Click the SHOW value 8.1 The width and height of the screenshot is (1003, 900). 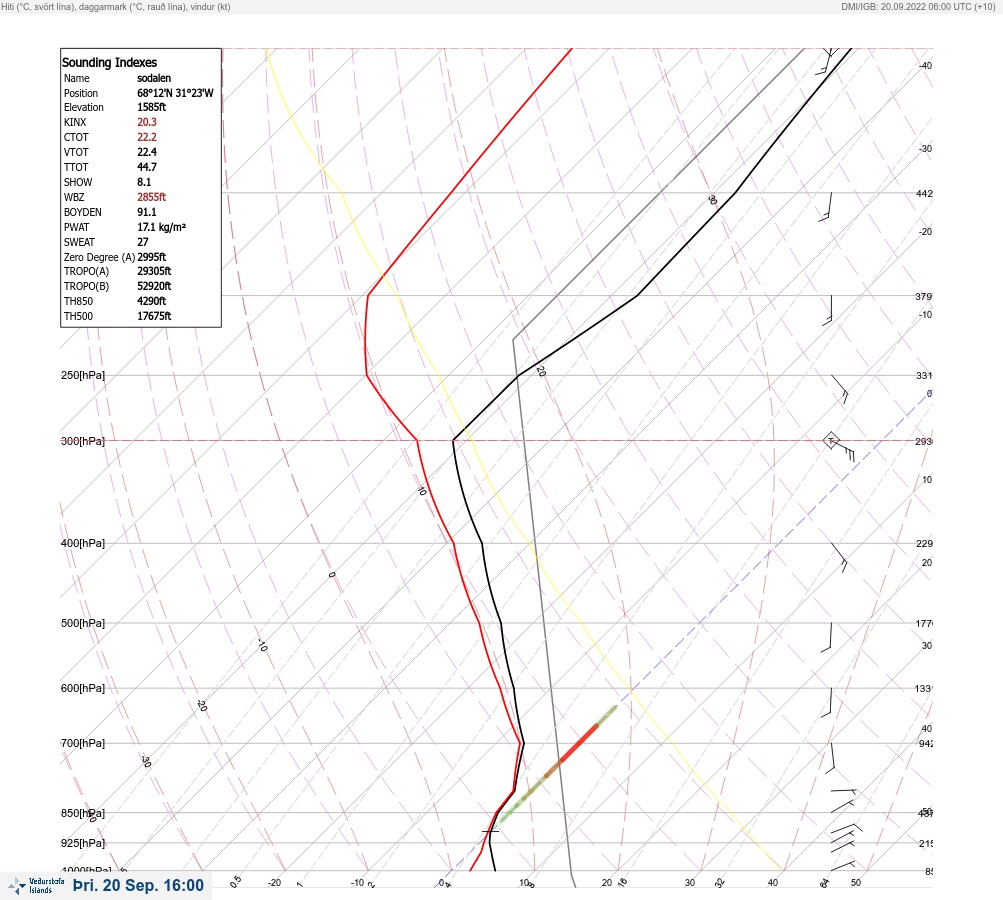point(144,182)
